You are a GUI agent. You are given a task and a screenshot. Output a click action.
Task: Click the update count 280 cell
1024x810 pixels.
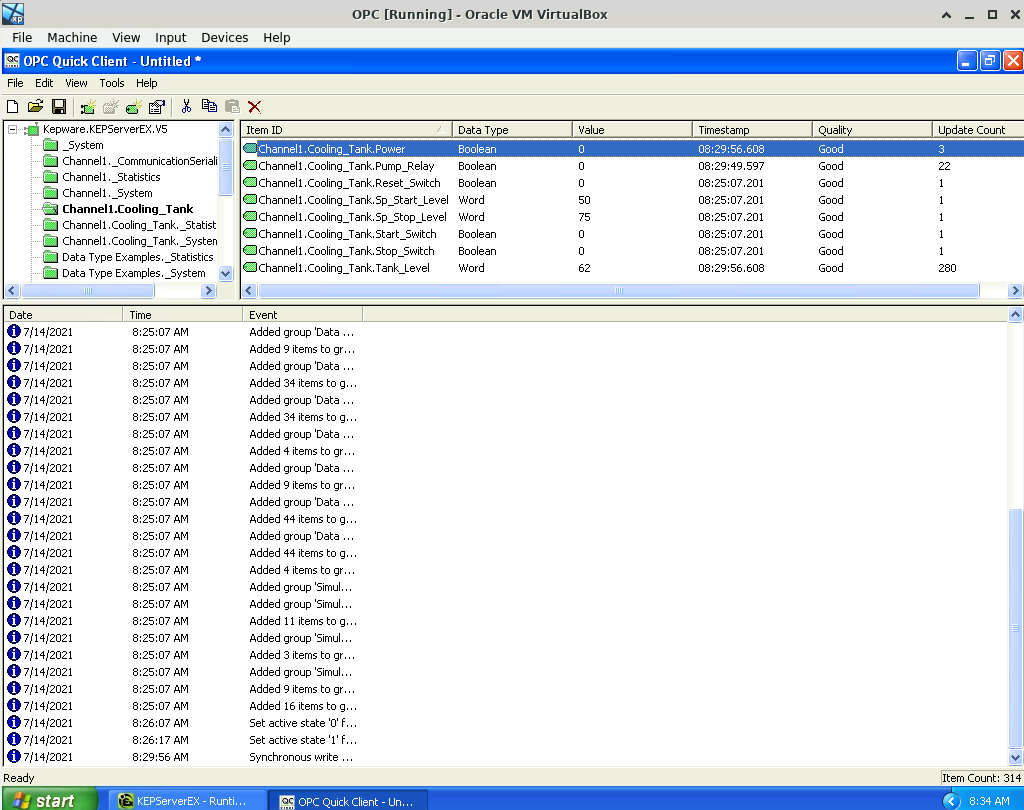(x=948, y=268)
